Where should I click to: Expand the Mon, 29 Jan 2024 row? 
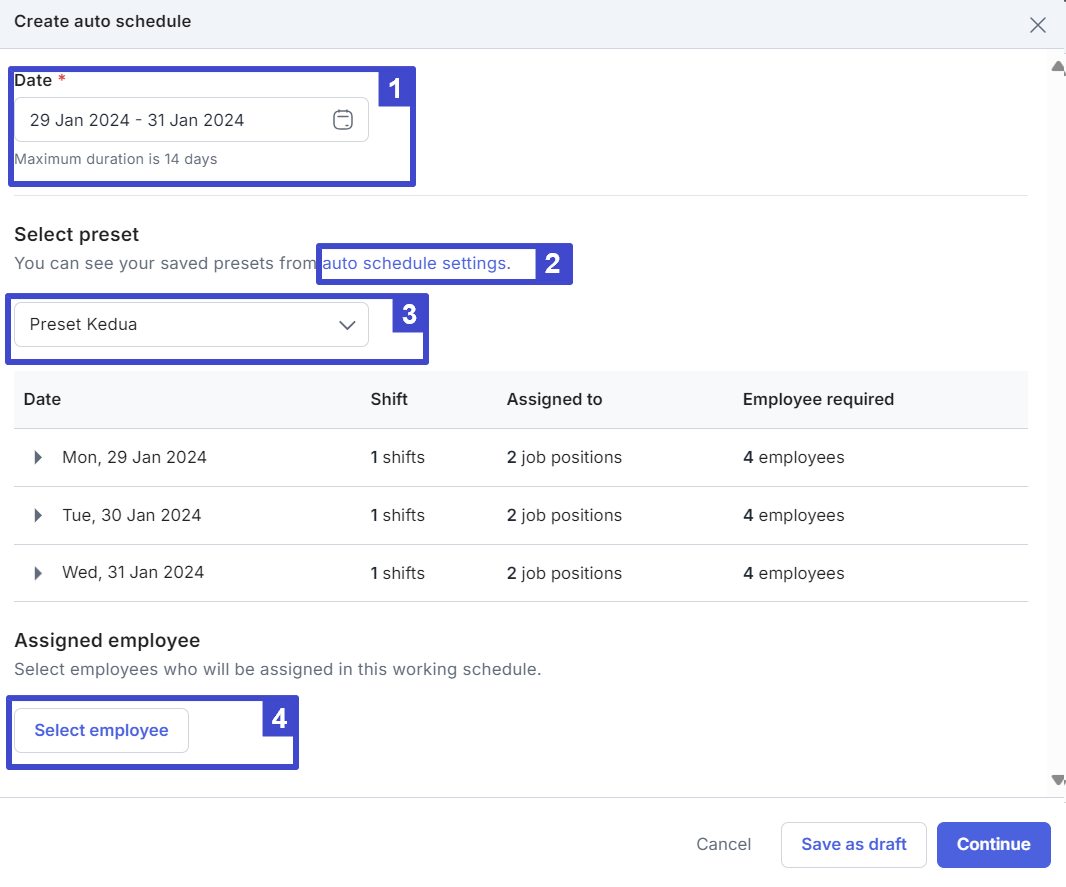[x=38, y=458]
